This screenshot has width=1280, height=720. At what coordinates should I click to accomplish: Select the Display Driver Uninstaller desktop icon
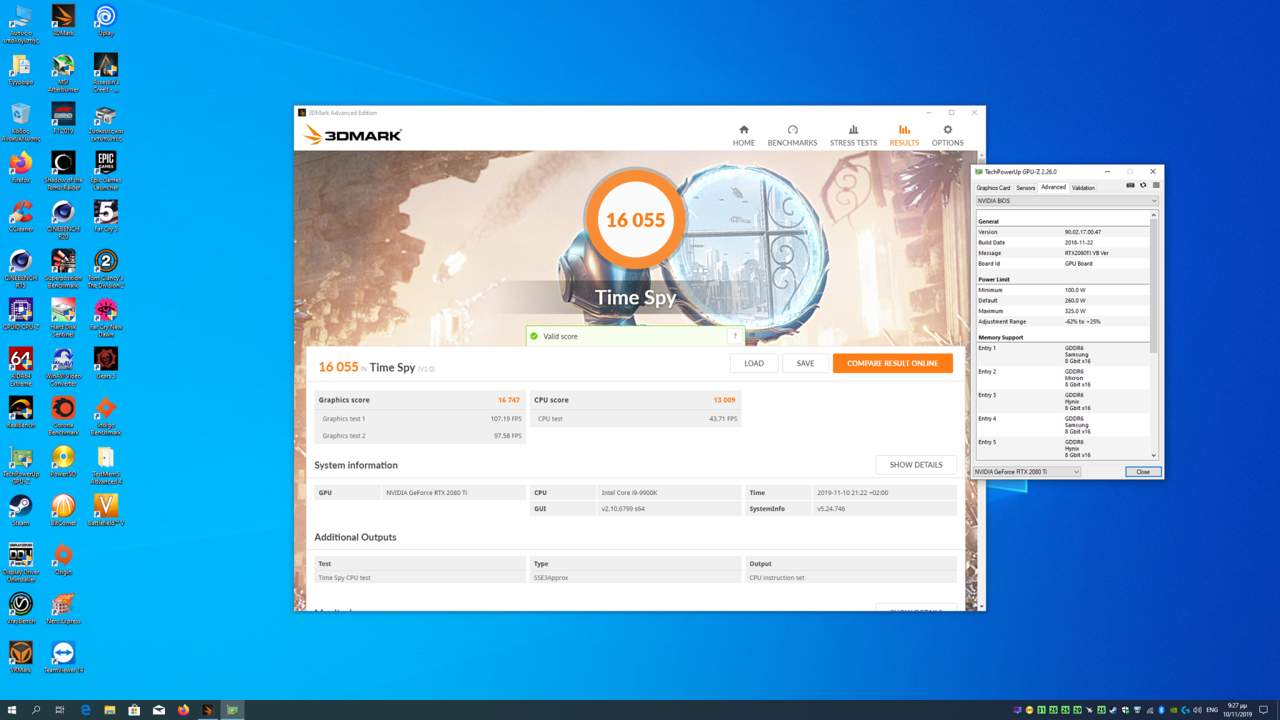tap(20, 563)
